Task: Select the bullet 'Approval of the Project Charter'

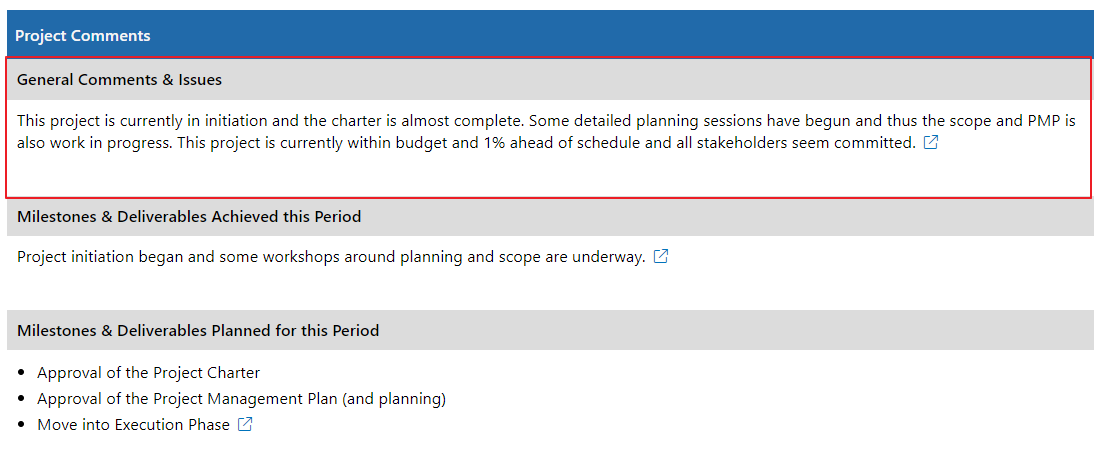Action: tap(149, 373)
